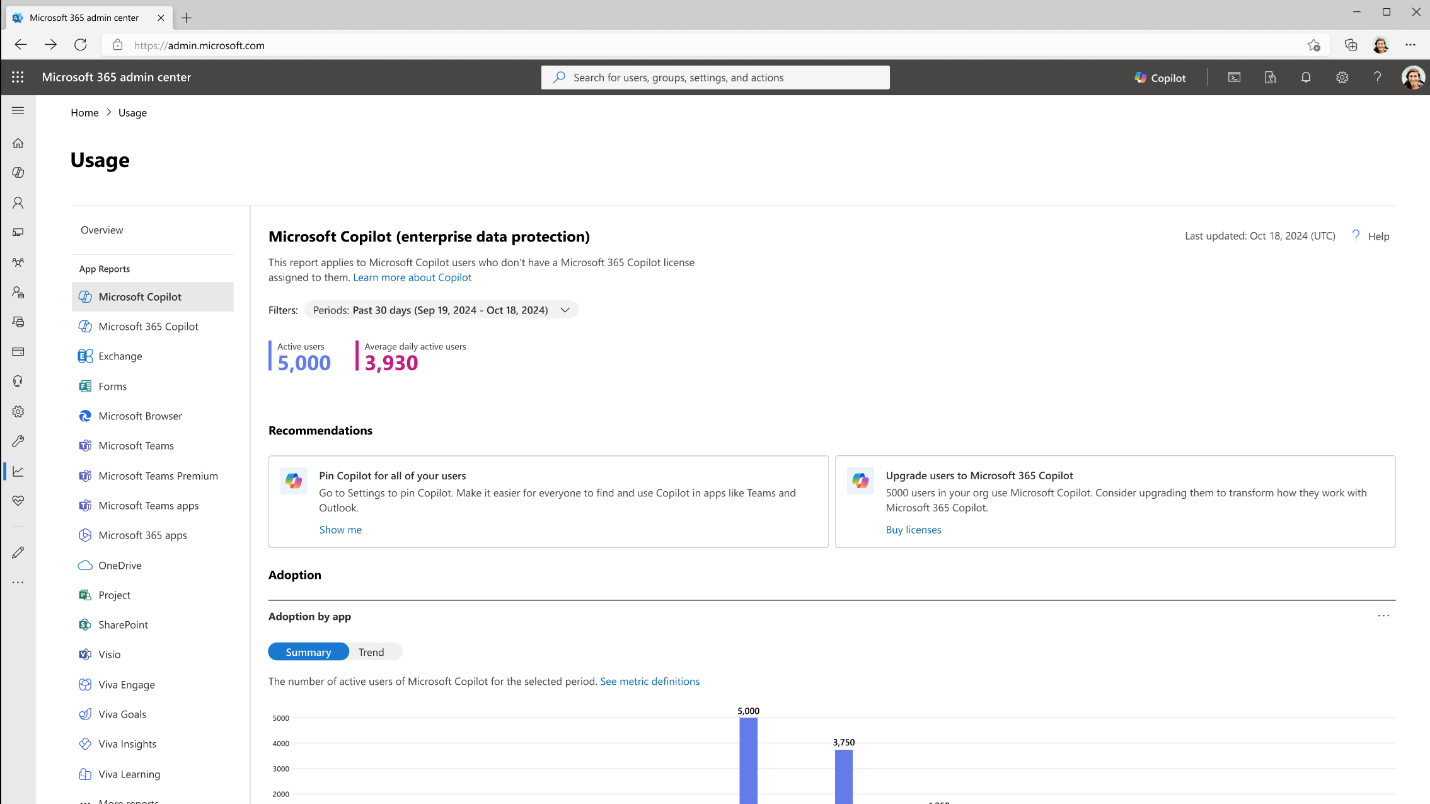This screenshot has width=1430, height=804.
Task: Open Health heart icon in left rail
Action: click(x=18, y=500)
